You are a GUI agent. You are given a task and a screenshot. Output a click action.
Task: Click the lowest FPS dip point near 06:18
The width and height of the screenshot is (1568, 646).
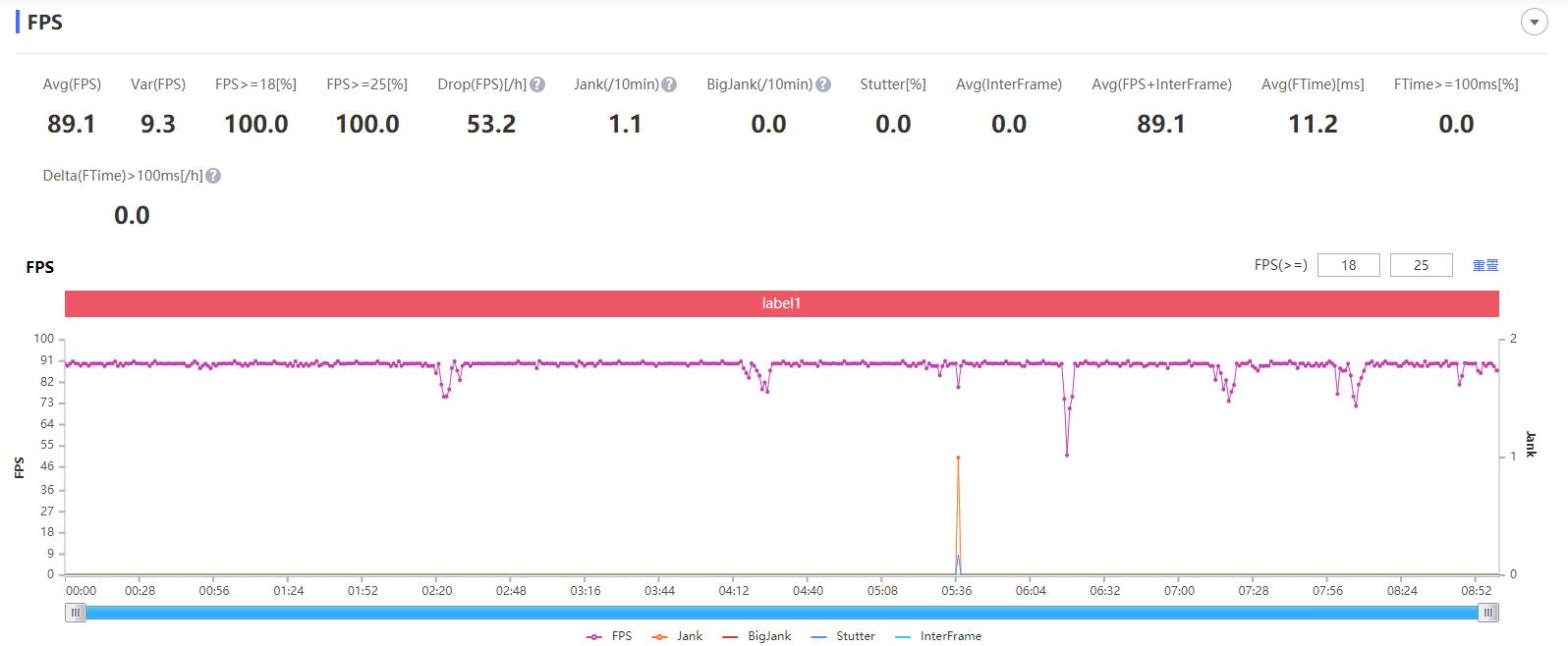(1067, 455)
